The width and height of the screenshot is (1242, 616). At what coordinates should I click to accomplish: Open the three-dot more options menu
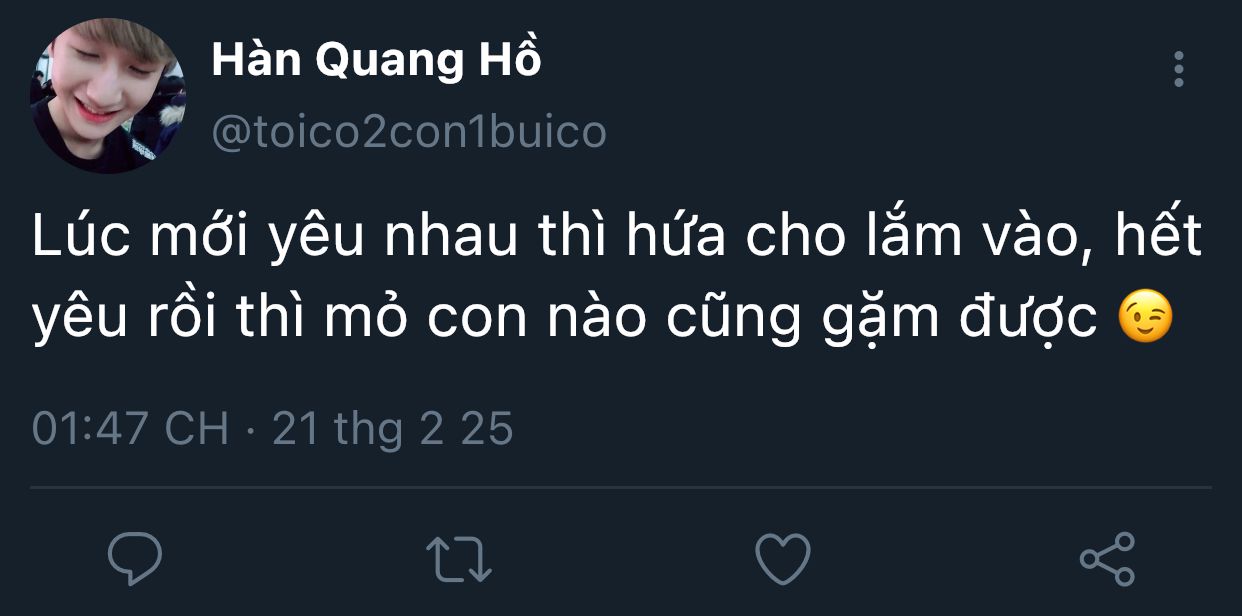(1179, 70)
